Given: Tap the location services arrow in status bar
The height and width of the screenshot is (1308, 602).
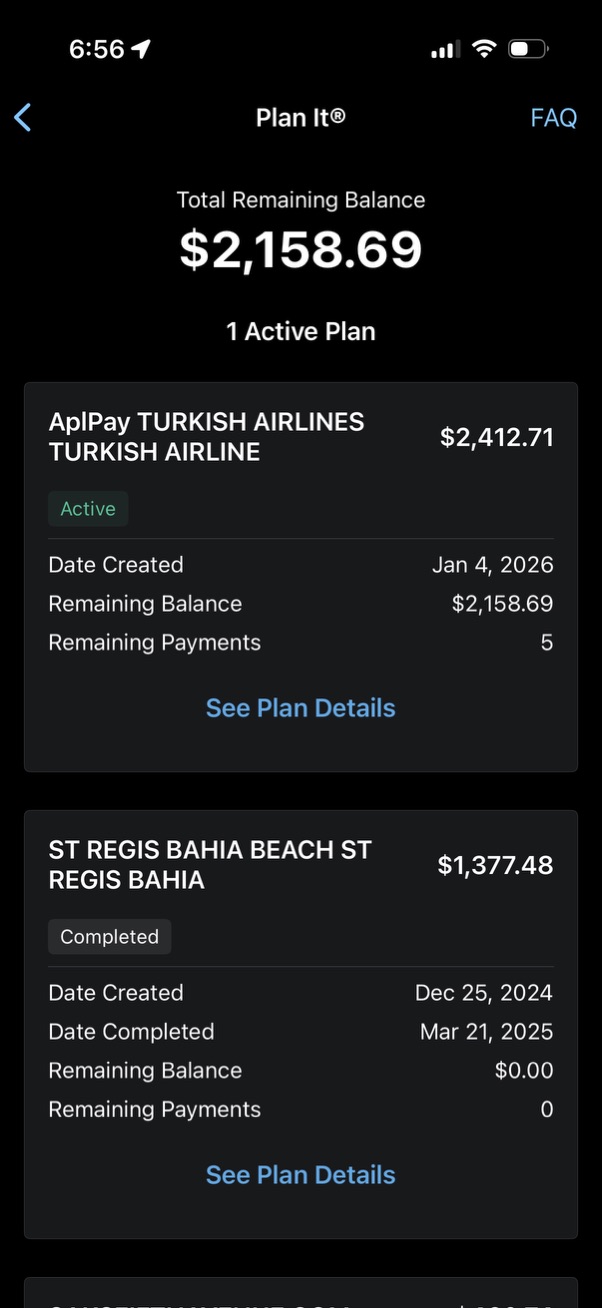Looking at the screenshot, I should coord(137,47).
